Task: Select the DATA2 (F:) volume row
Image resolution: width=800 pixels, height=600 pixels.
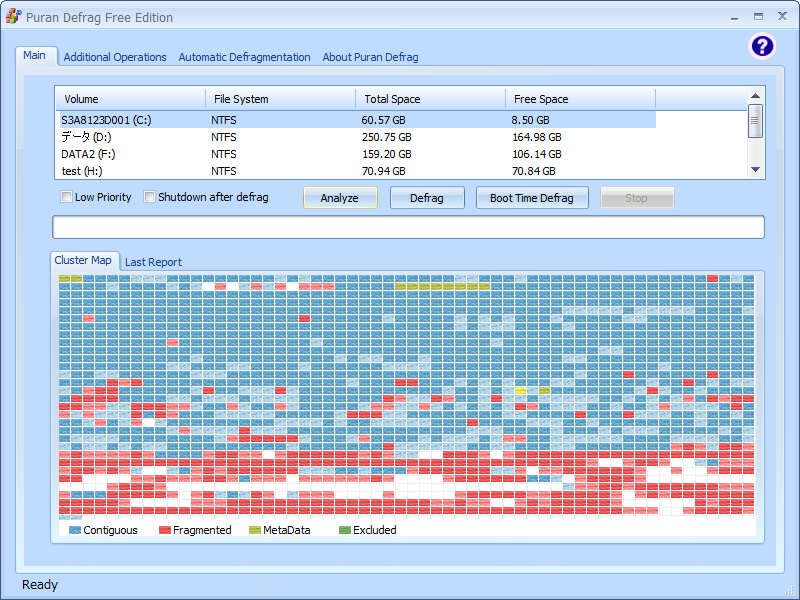Action: click(x=356, y=154)
